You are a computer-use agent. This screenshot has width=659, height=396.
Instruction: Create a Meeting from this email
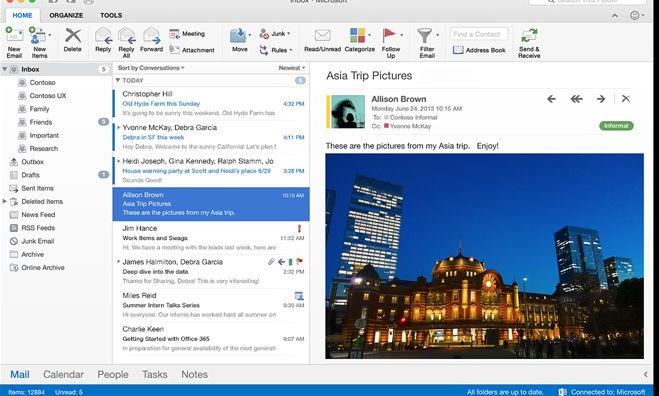(x=187, y=34)
